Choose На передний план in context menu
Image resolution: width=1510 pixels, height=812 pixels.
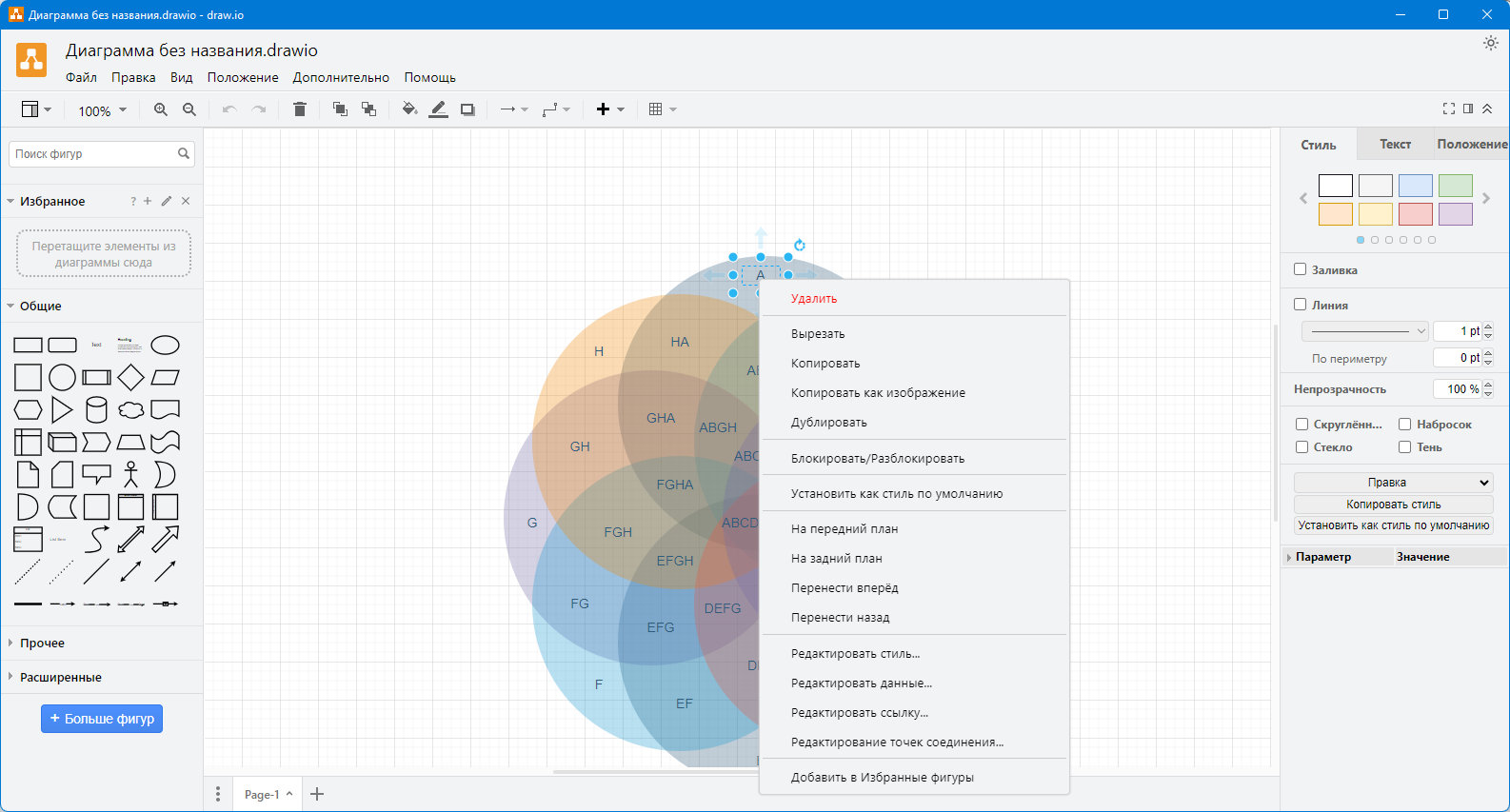(x=914, y=528)
